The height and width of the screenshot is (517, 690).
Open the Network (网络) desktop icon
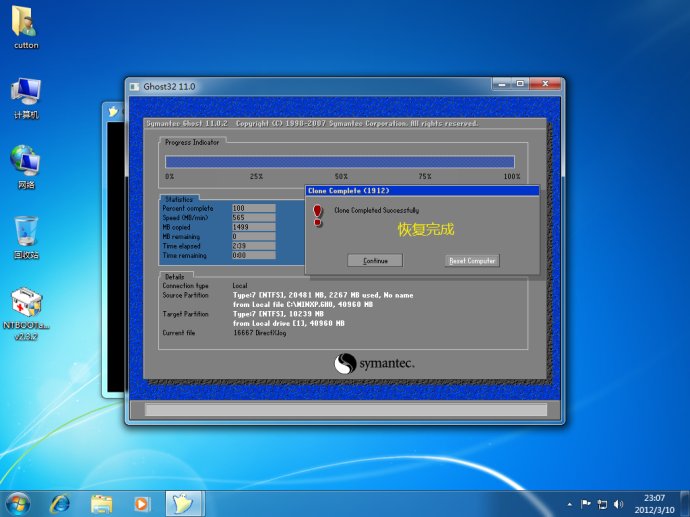[x=26, y=167]
